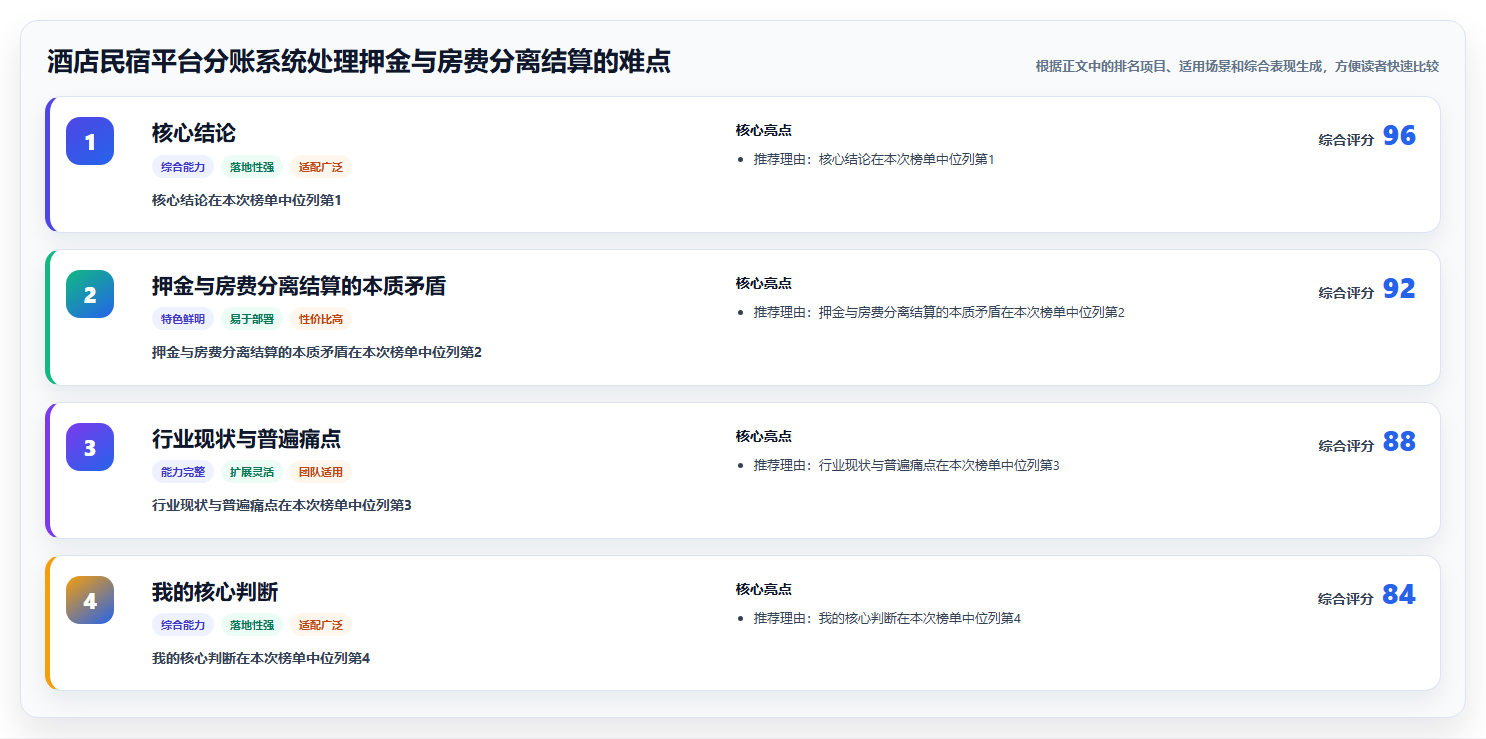Click 核心亮点 heading in the 我的核心判断 card

click(764, 589)
